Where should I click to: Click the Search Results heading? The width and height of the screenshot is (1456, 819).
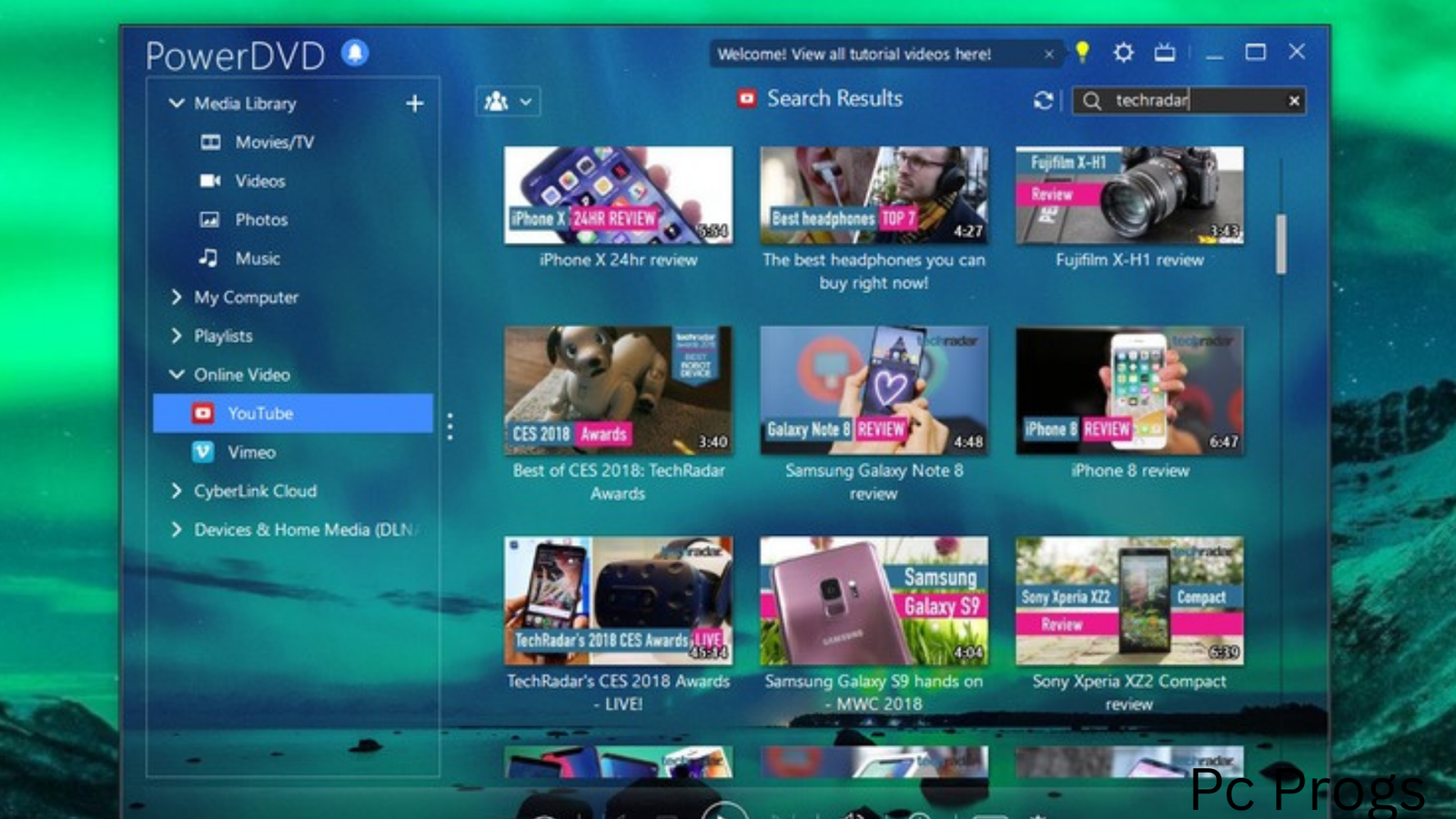pos(834,98)
